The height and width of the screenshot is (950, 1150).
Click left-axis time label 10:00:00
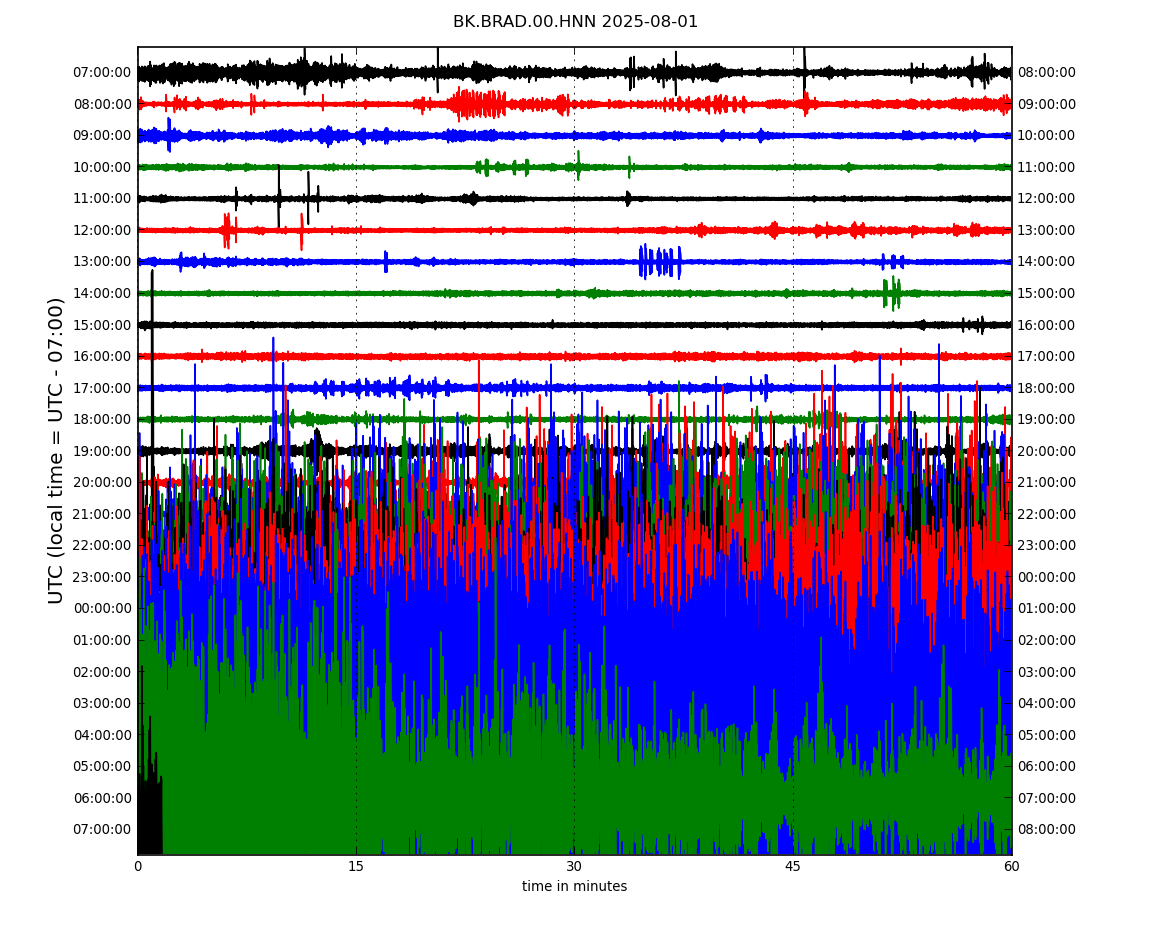pyautogui.click(x=102, y=167)
